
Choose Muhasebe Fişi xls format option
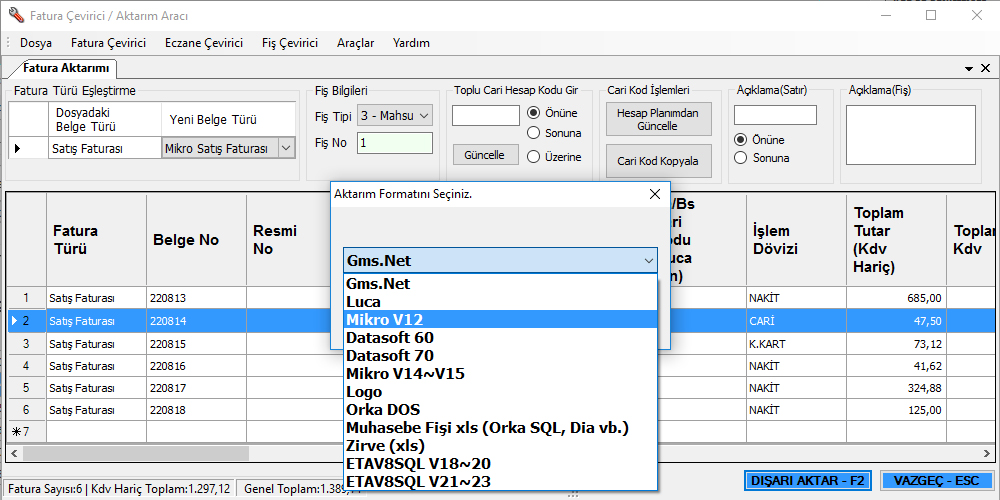tap(500, 428)
